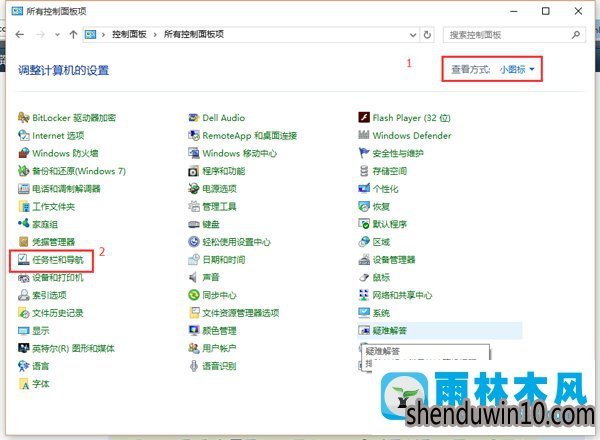This screenshot has height=440, width=600.
Task: Open the 默认程序 link
Action: (390, 224)
